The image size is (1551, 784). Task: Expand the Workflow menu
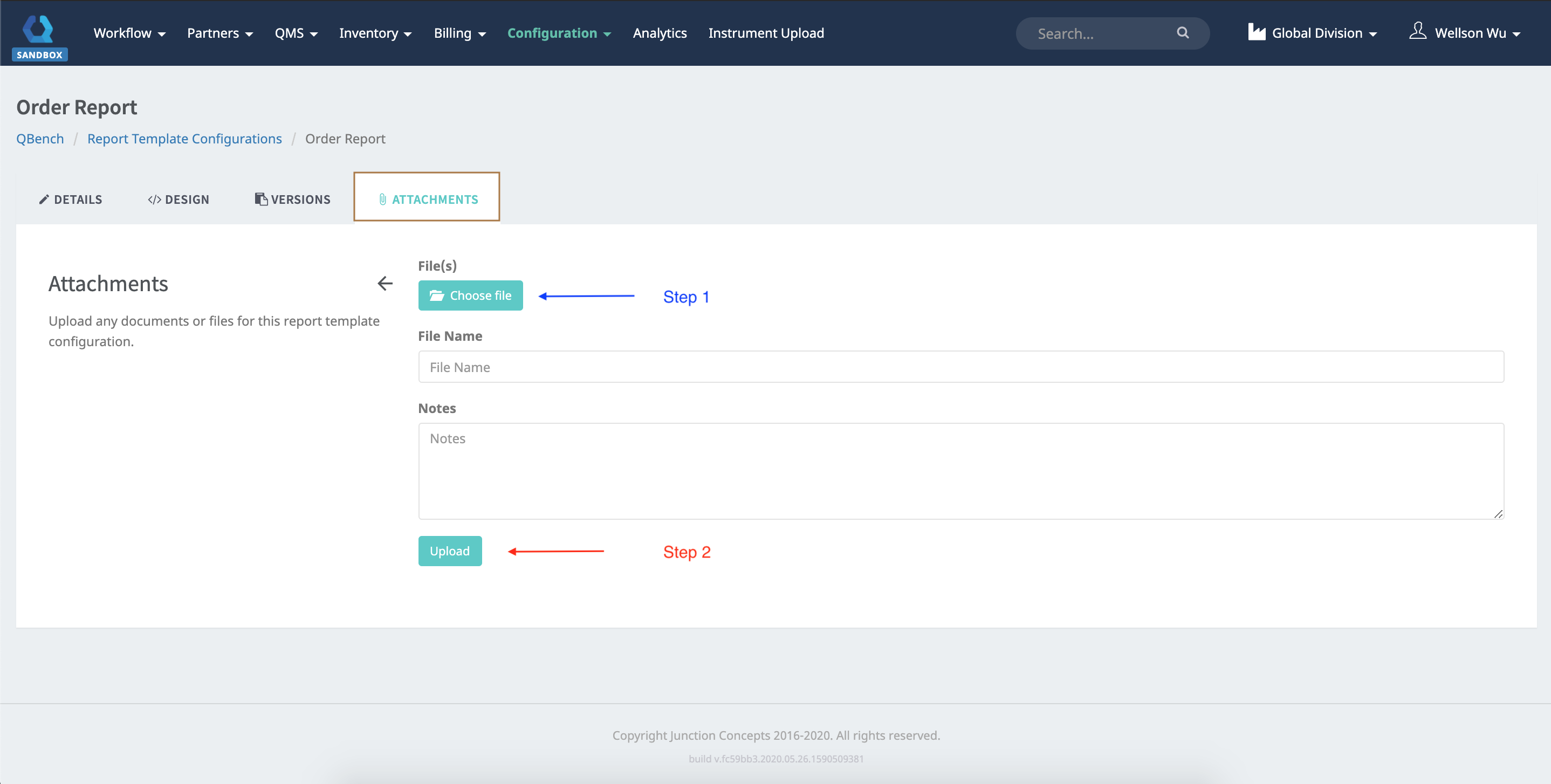tap(129, 33)
